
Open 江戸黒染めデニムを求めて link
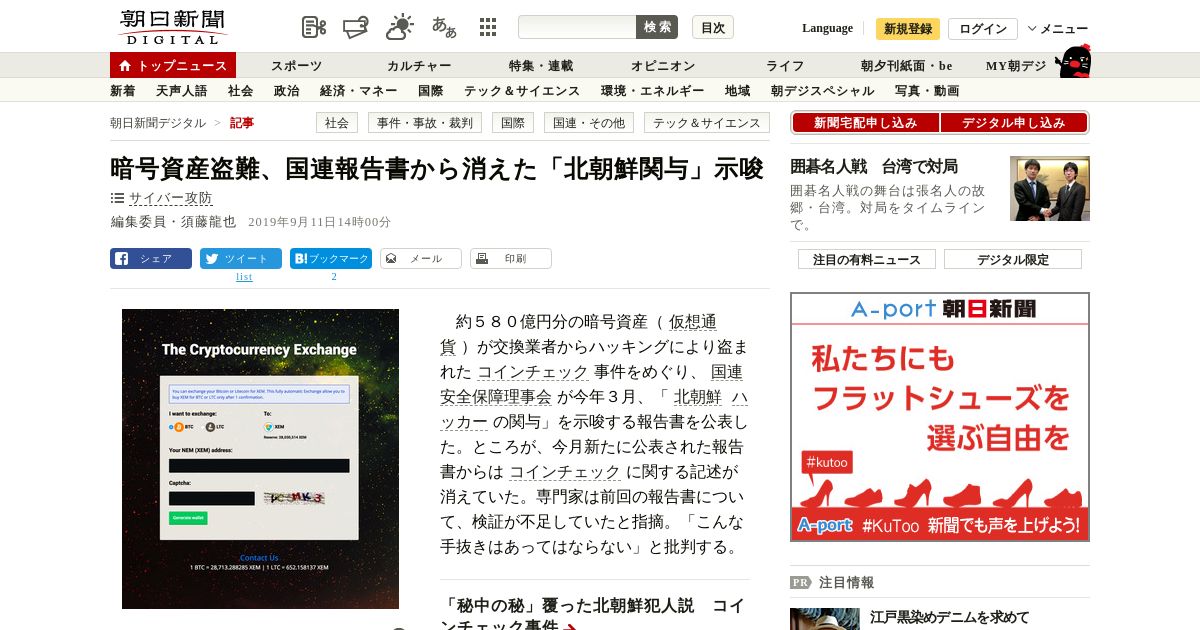[949, 617]
